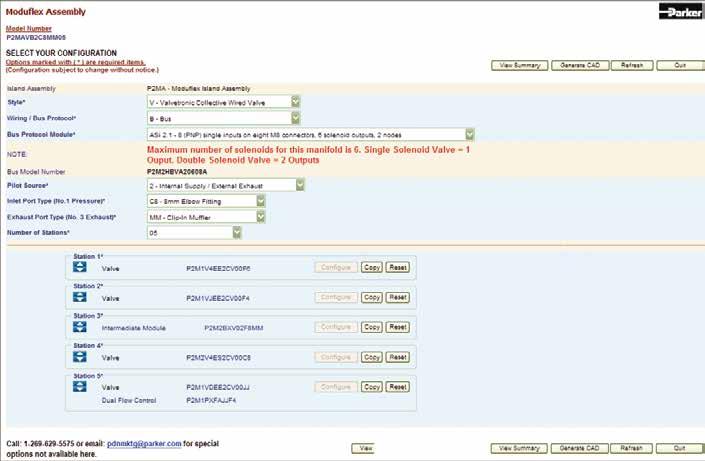Click the Intermediate Module label
This screenshot has width=705, height=461.
point(134,328)
